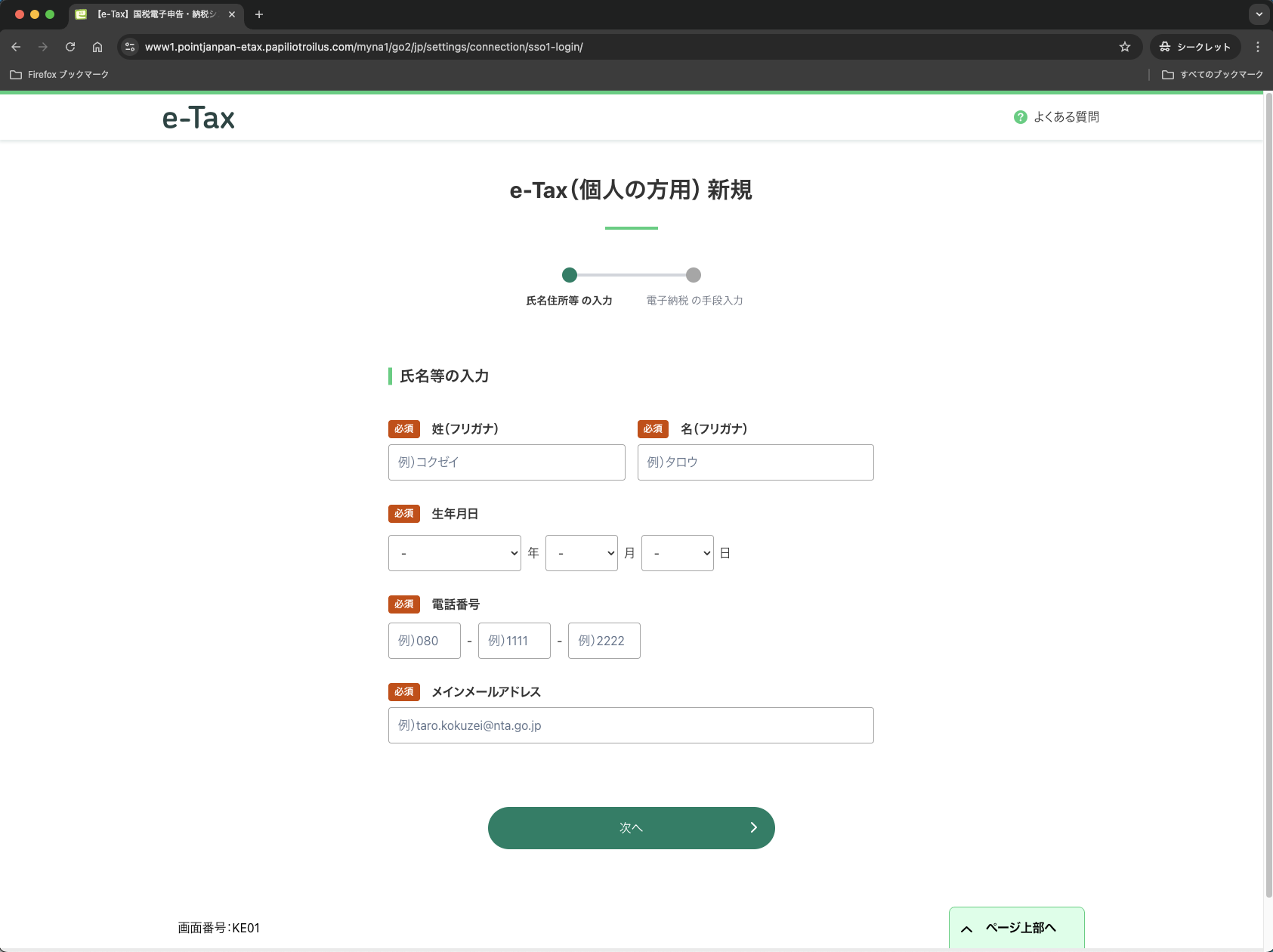Open the birth year dropdown
The image size is (1273, 952).
(x=454, y=552)
